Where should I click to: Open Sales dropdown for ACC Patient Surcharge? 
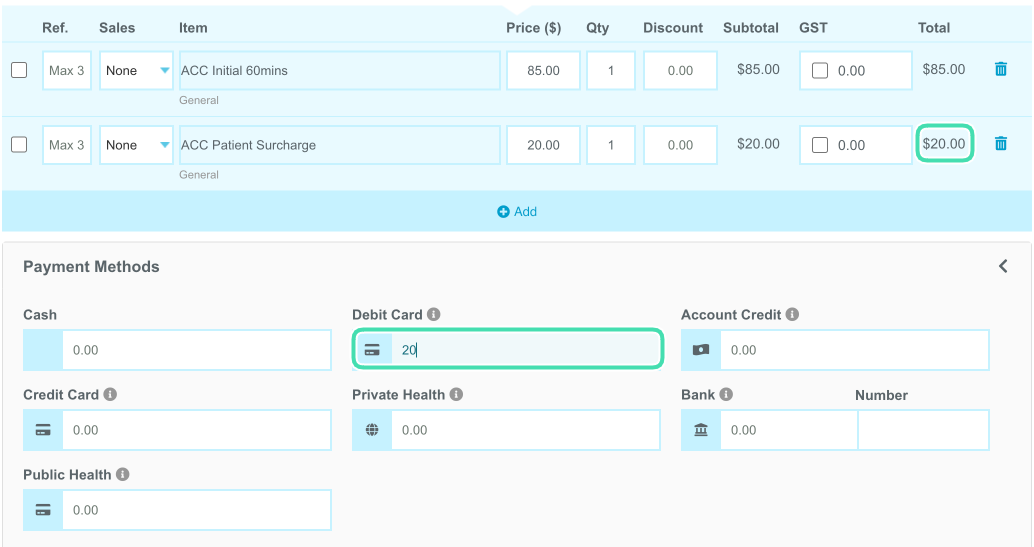(137, 145)
